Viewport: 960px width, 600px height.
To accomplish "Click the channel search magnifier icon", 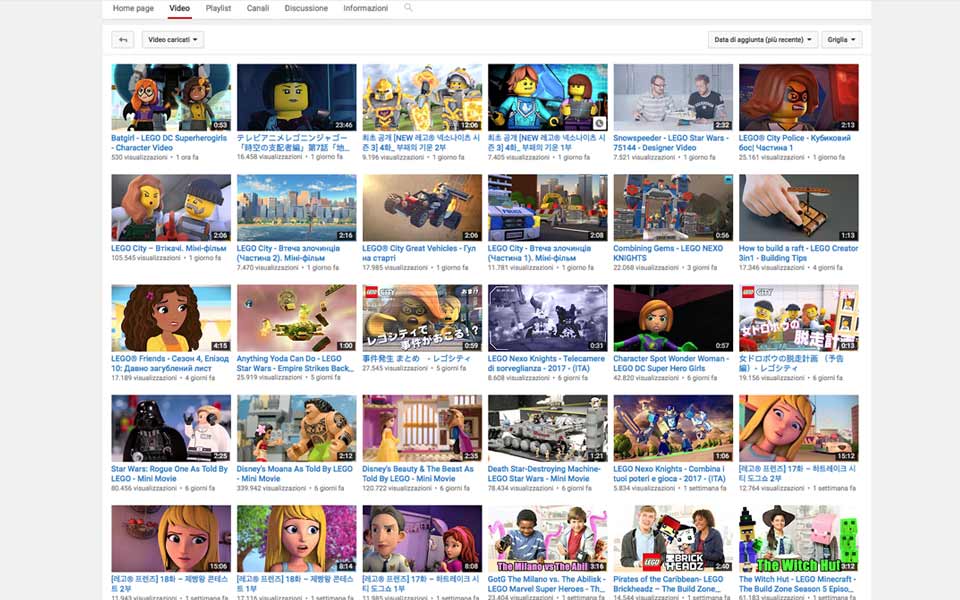I will coord(408,8).
